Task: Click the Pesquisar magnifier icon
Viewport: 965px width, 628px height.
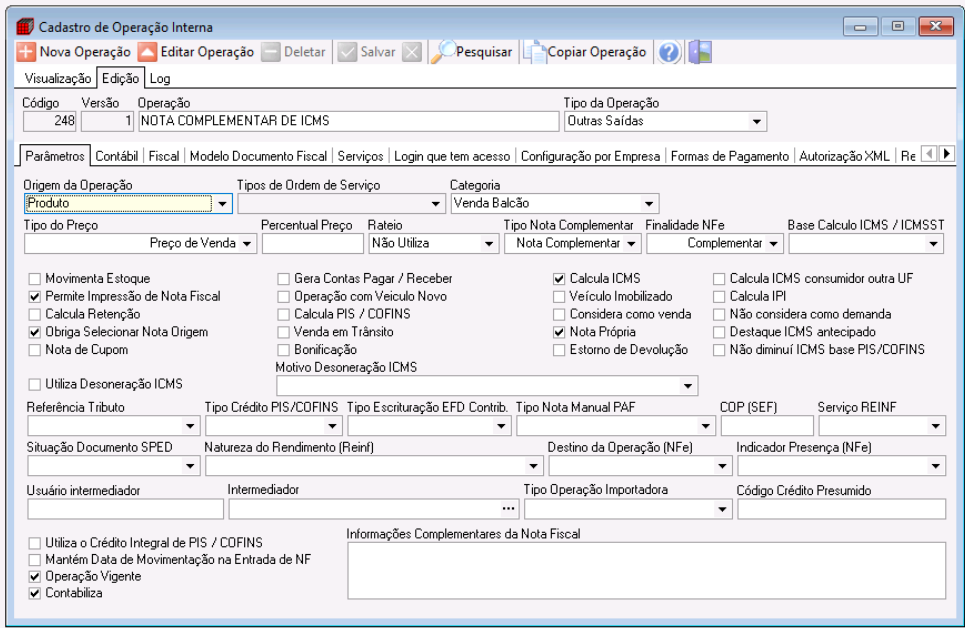Action: pyautogui.click(x=442, y=52)
